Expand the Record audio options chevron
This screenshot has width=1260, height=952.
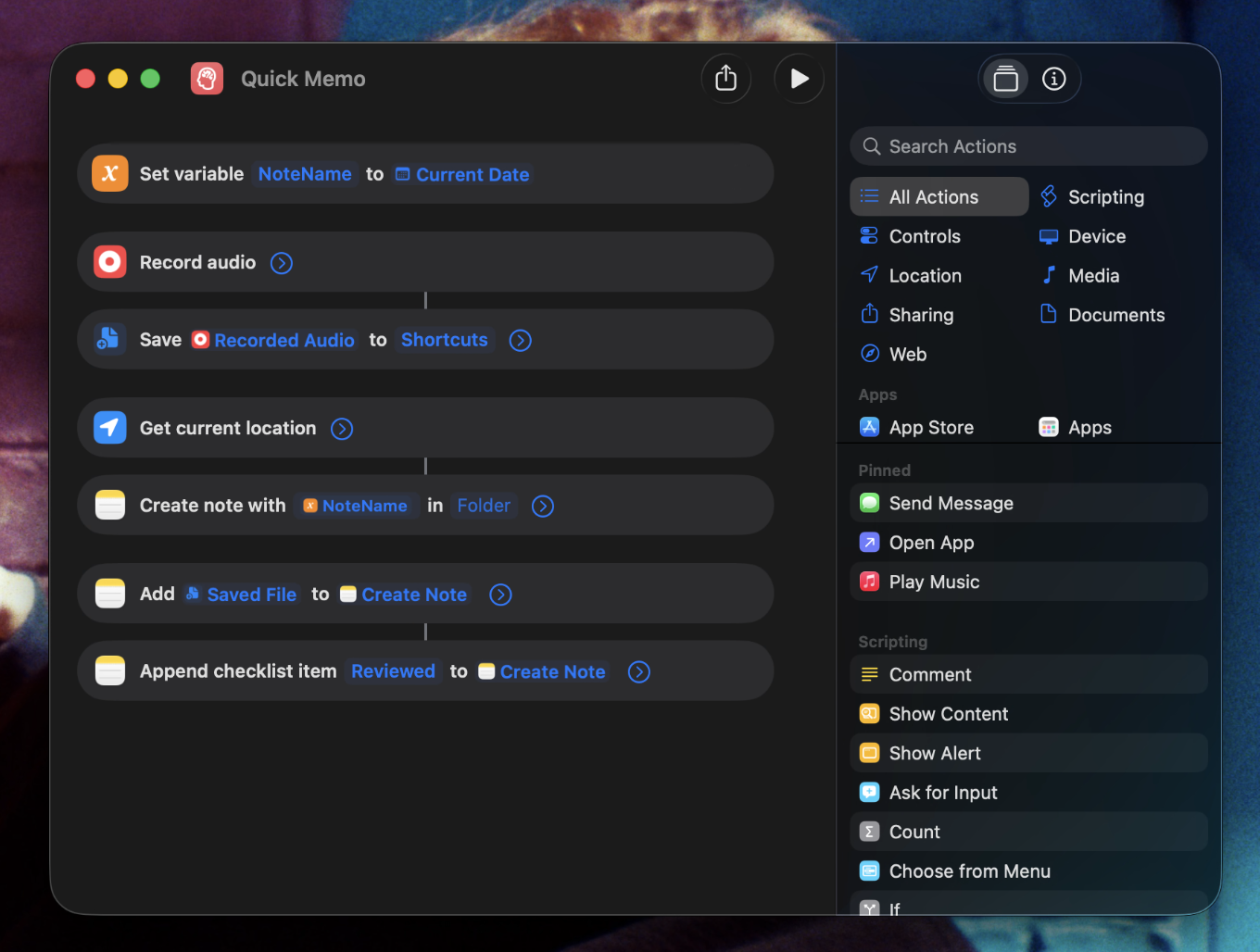point(282,263)
